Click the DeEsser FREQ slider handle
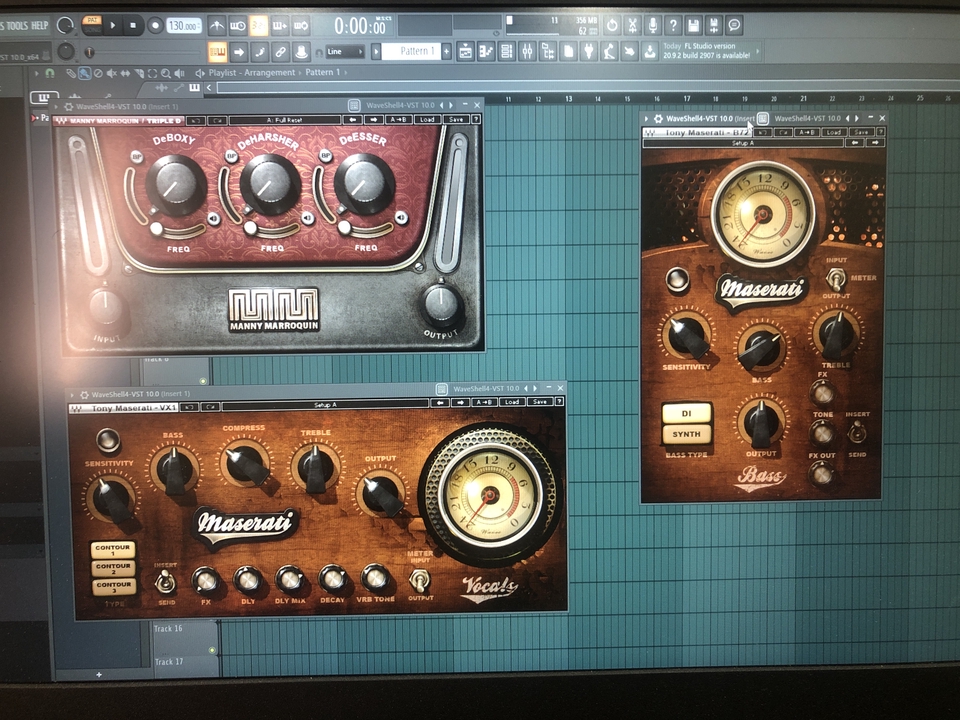This screenshot has width=960, height=720. (x=344, y=228)
